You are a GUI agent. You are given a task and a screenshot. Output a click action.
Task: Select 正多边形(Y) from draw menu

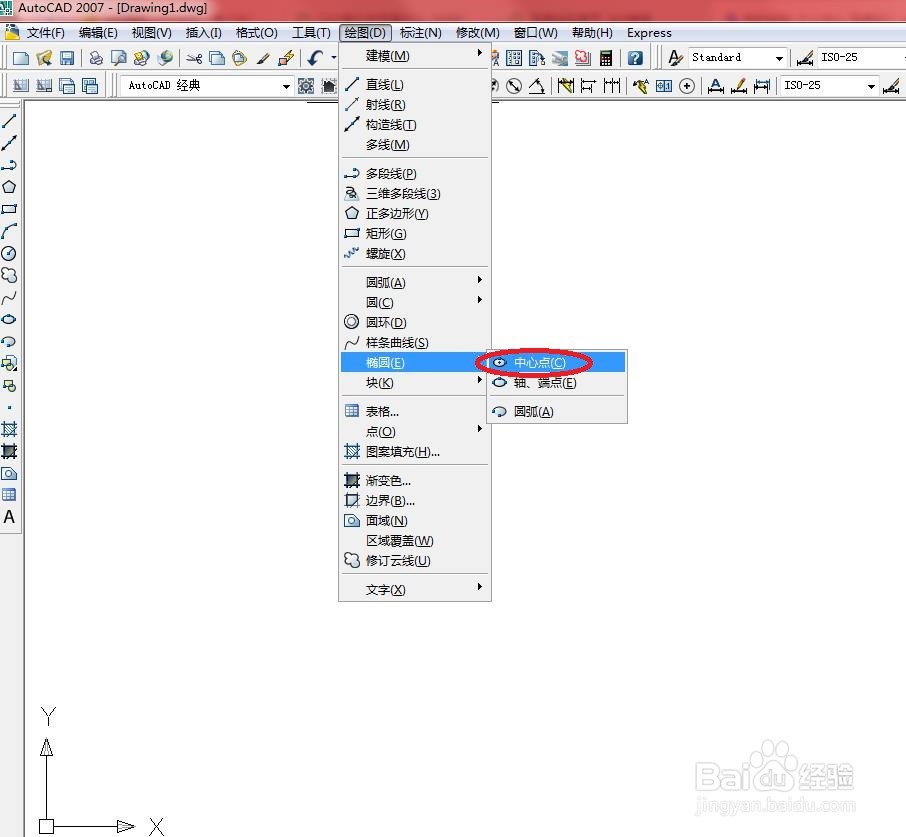[x=415, y=214]
